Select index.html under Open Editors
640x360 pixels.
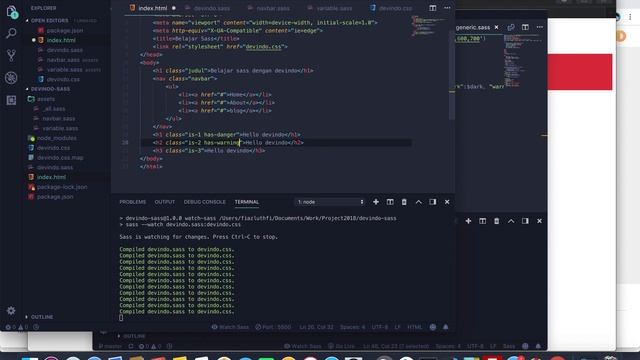pos(61,40)
